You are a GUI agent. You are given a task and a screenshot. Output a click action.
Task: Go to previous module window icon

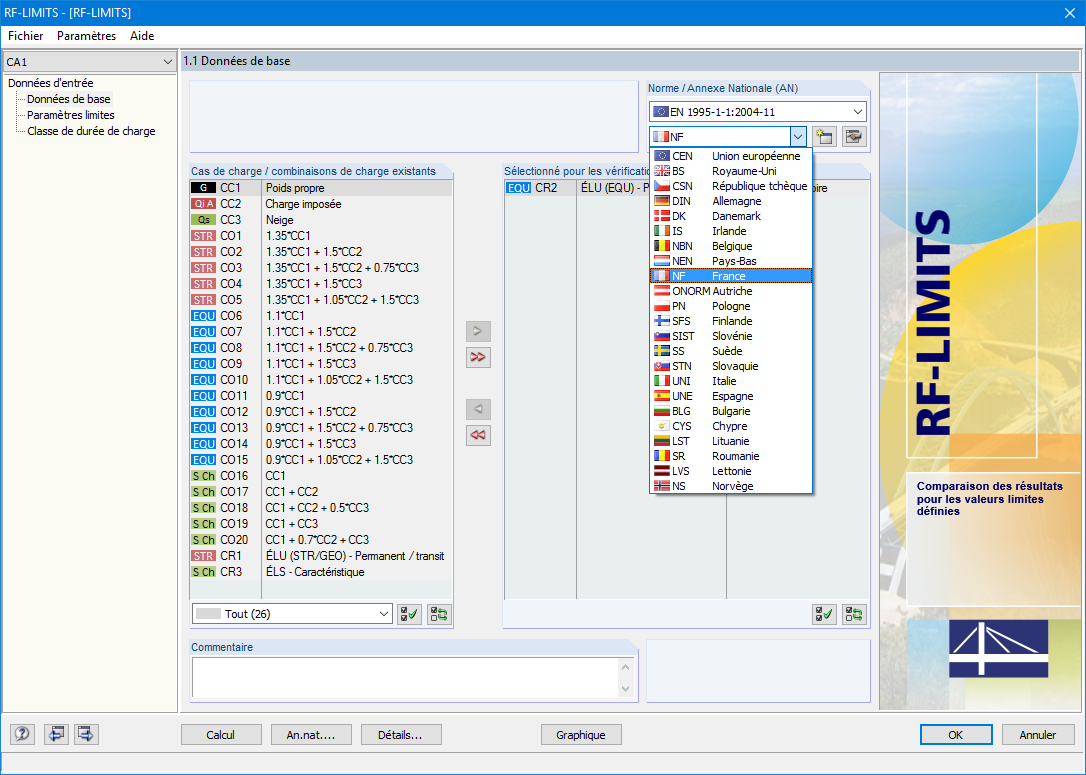[55, 734]
